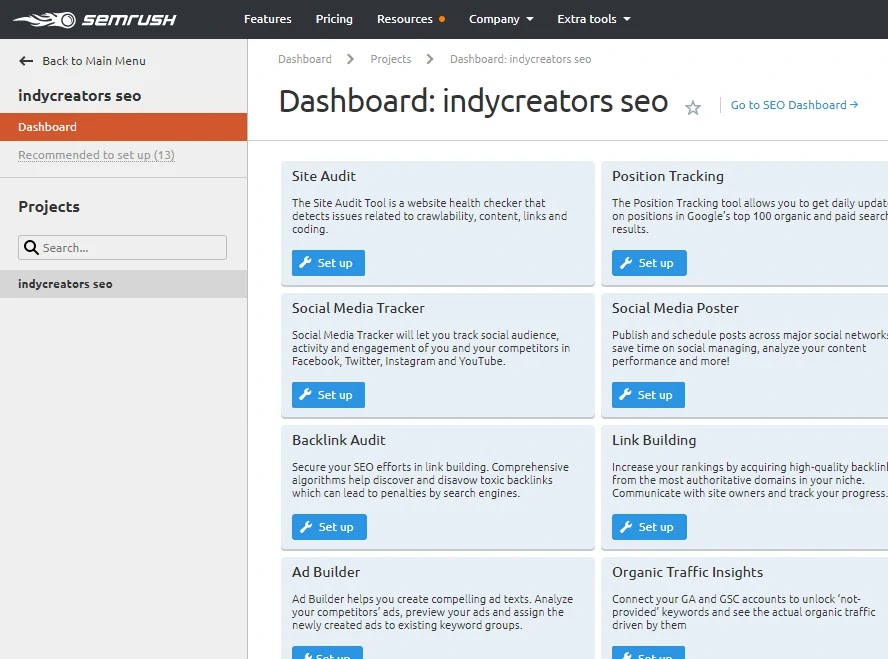Click the Social Media Poster title

(675, 308)
